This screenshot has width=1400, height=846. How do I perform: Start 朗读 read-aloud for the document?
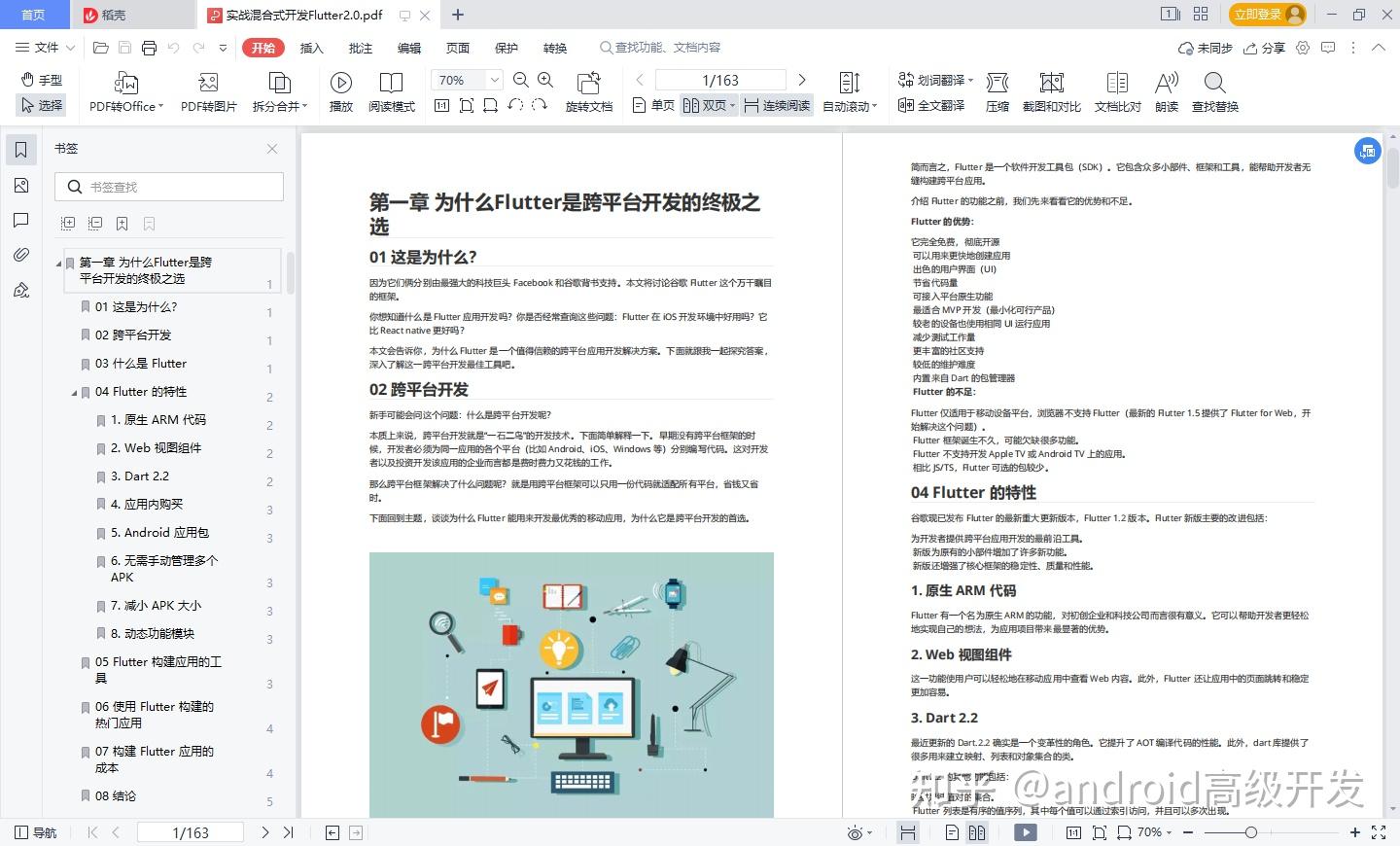1166,92
